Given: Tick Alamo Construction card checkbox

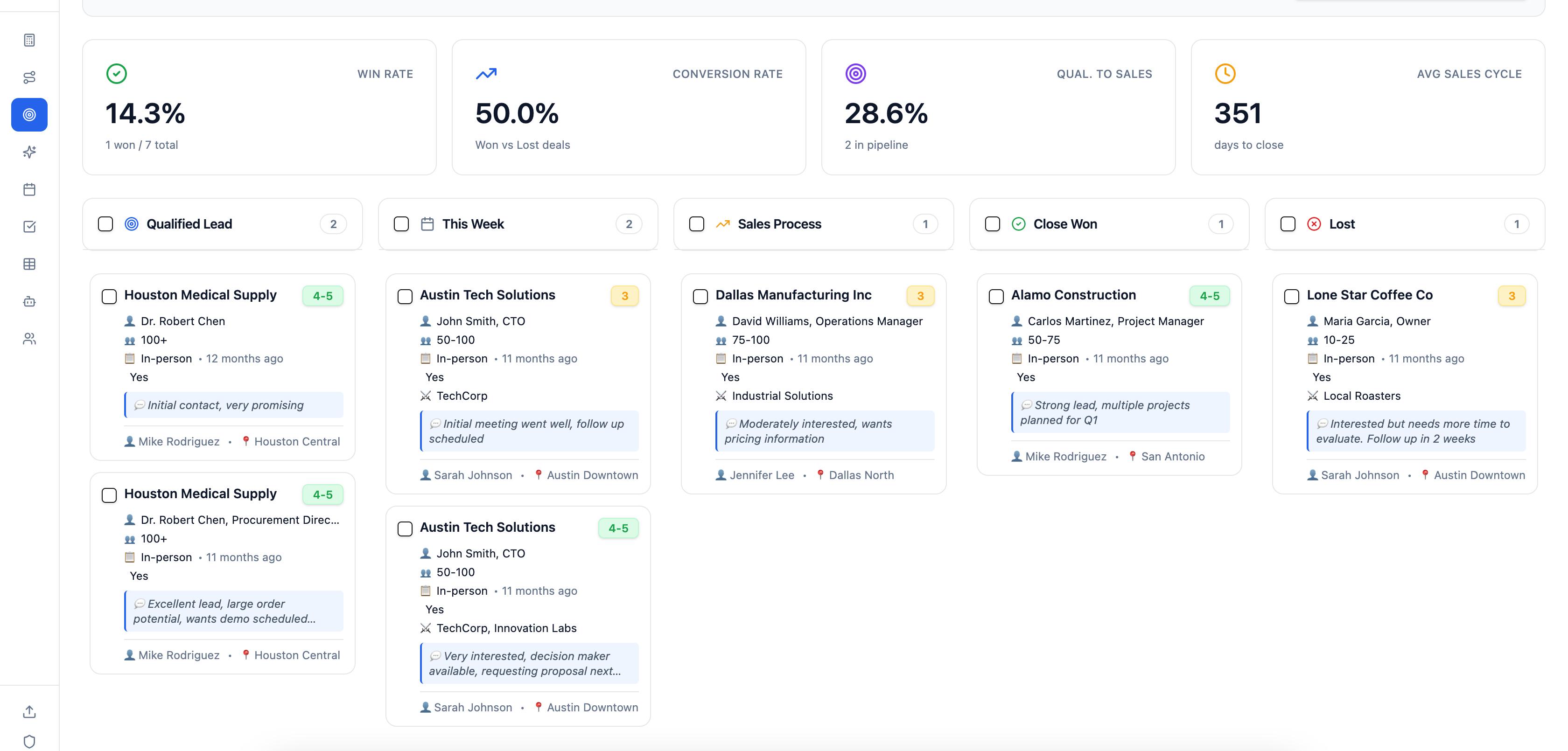Looking at the screenshot, I should click(996, 296).
